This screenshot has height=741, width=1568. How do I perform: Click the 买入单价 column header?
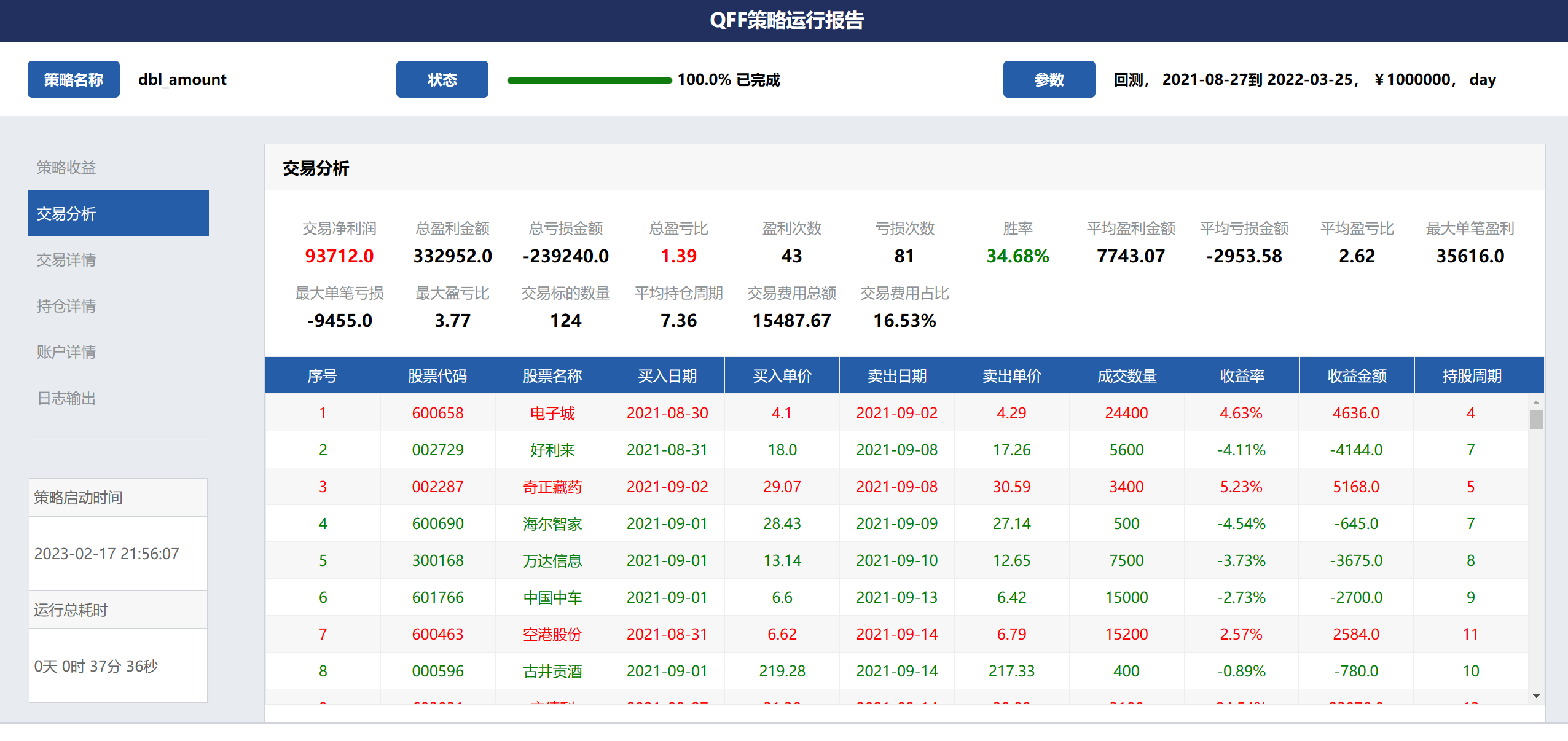[782, 375]
